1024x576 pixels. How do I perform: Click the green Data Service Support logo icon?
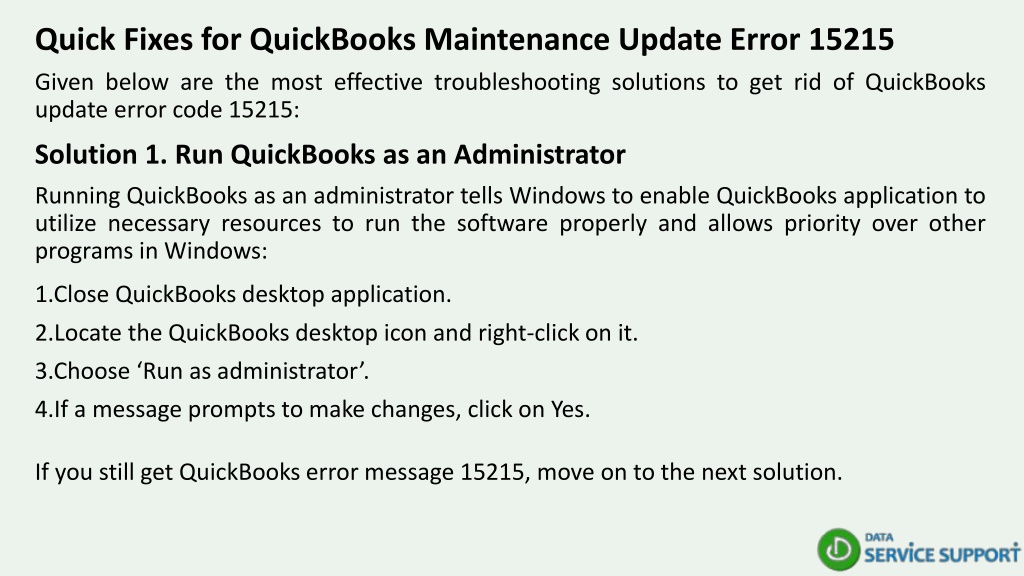[x=838, y=549]
